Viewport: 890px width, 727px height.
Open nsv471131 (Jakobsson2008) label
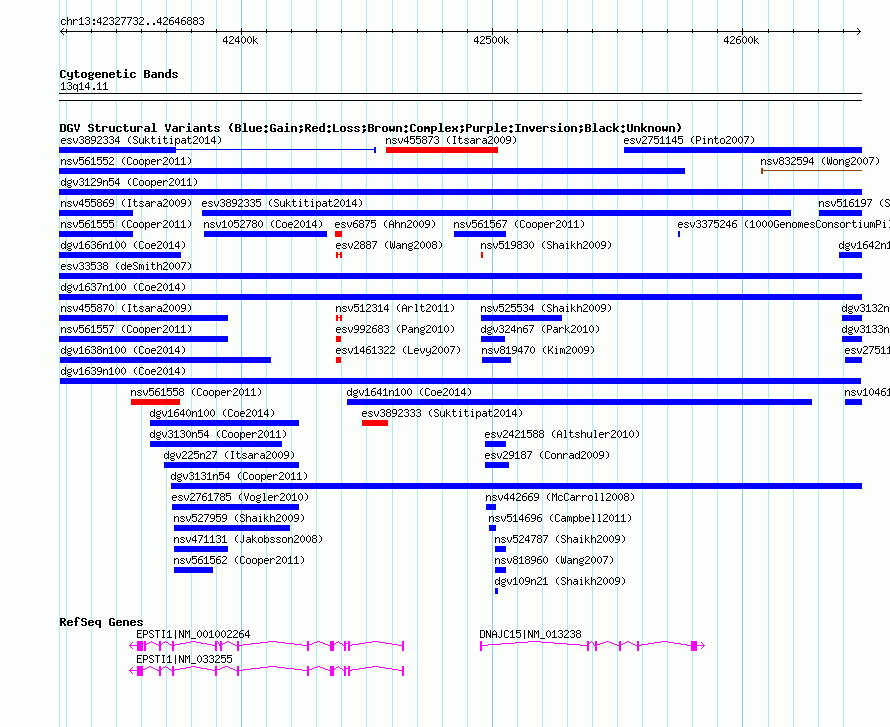pyautogui.click(x=248, y=539)
